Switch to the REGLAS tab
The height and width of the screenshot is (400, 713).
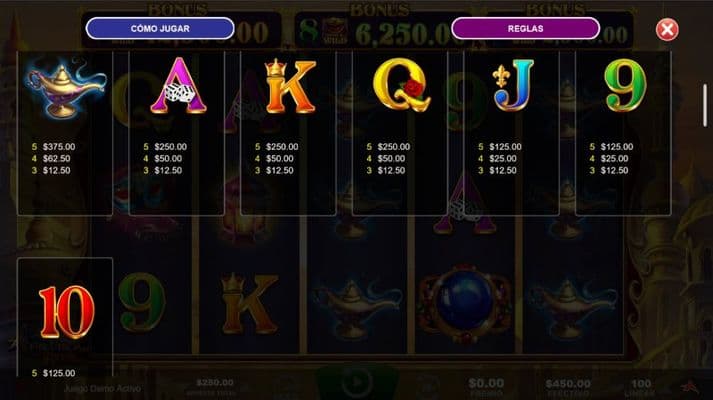click(x=525, y=29)
